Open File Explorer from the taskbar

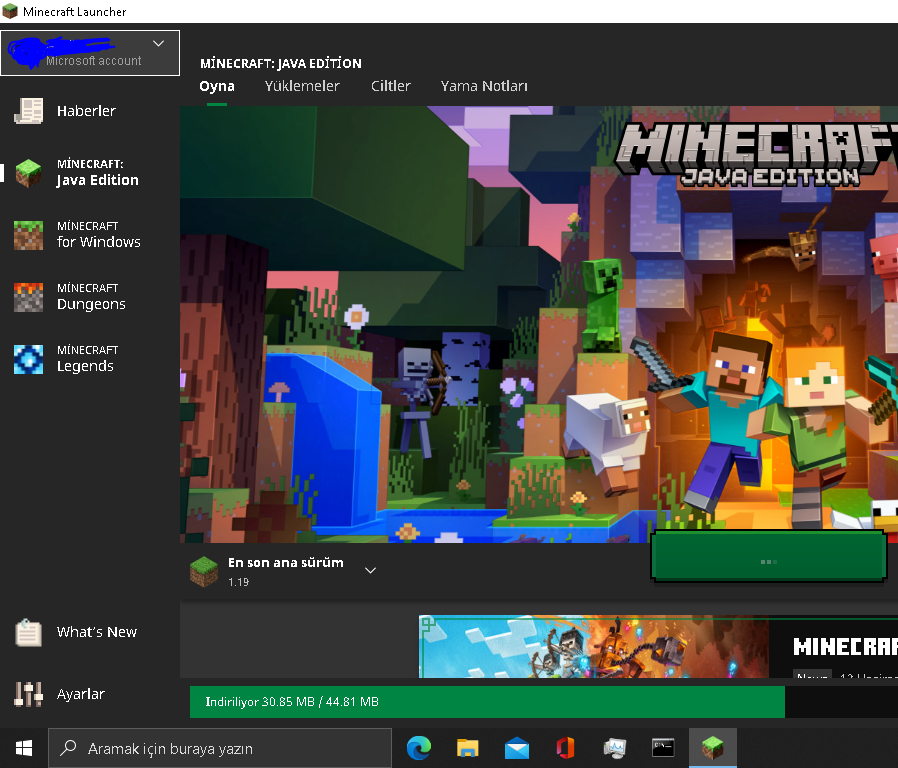tap(467, 749)
